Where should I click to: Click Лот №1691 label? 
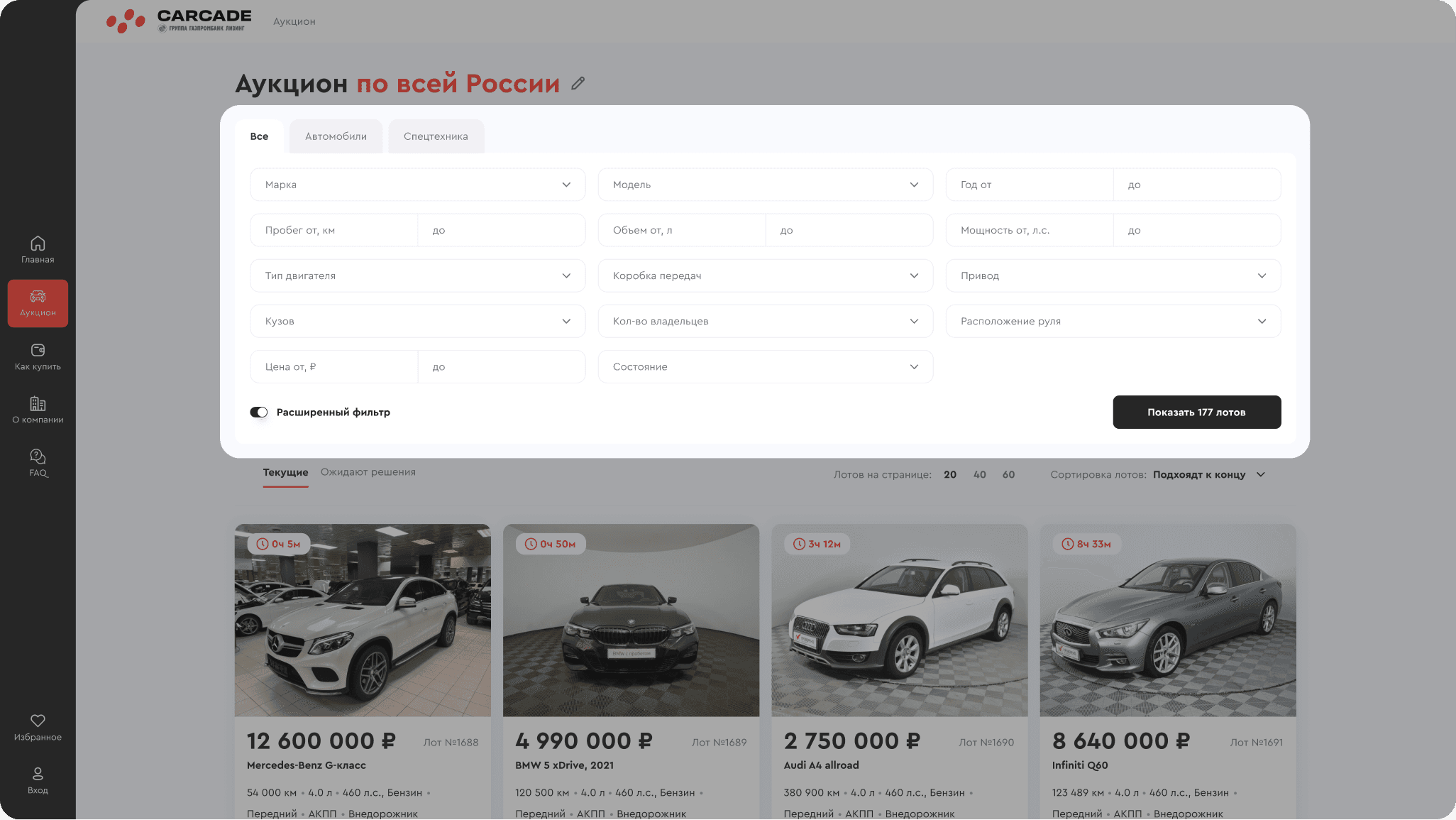click(x=1257, y=743)
